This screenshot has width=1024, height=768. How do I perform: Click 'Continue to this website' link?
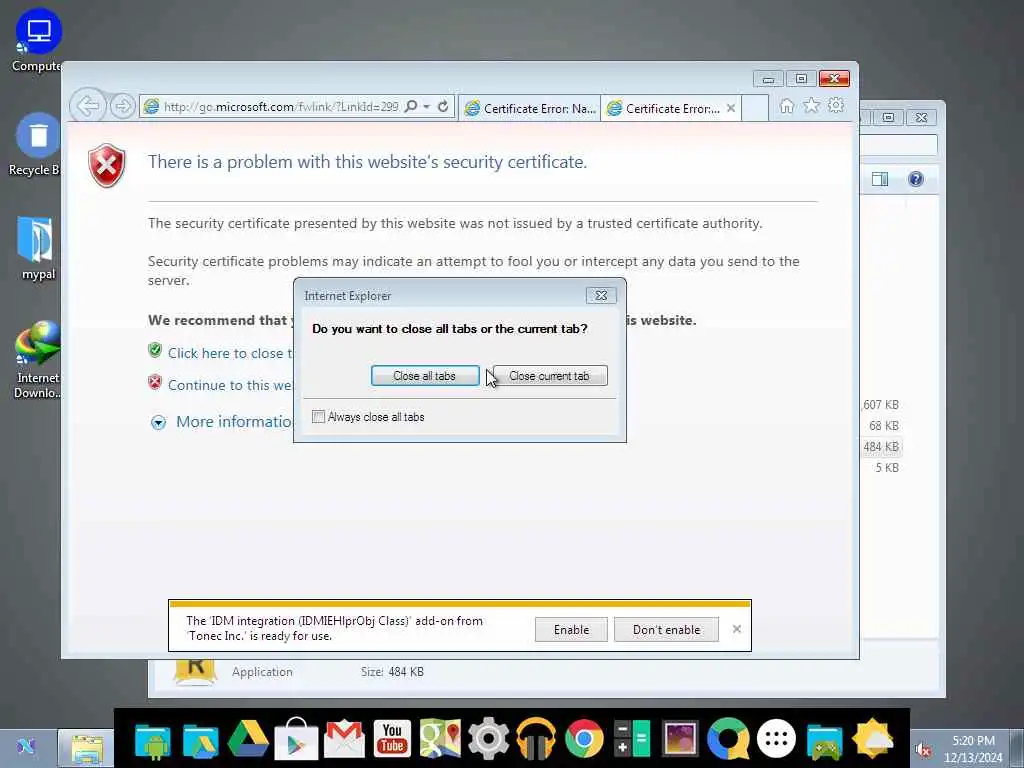pyautogui.click(x=230, y=385)
